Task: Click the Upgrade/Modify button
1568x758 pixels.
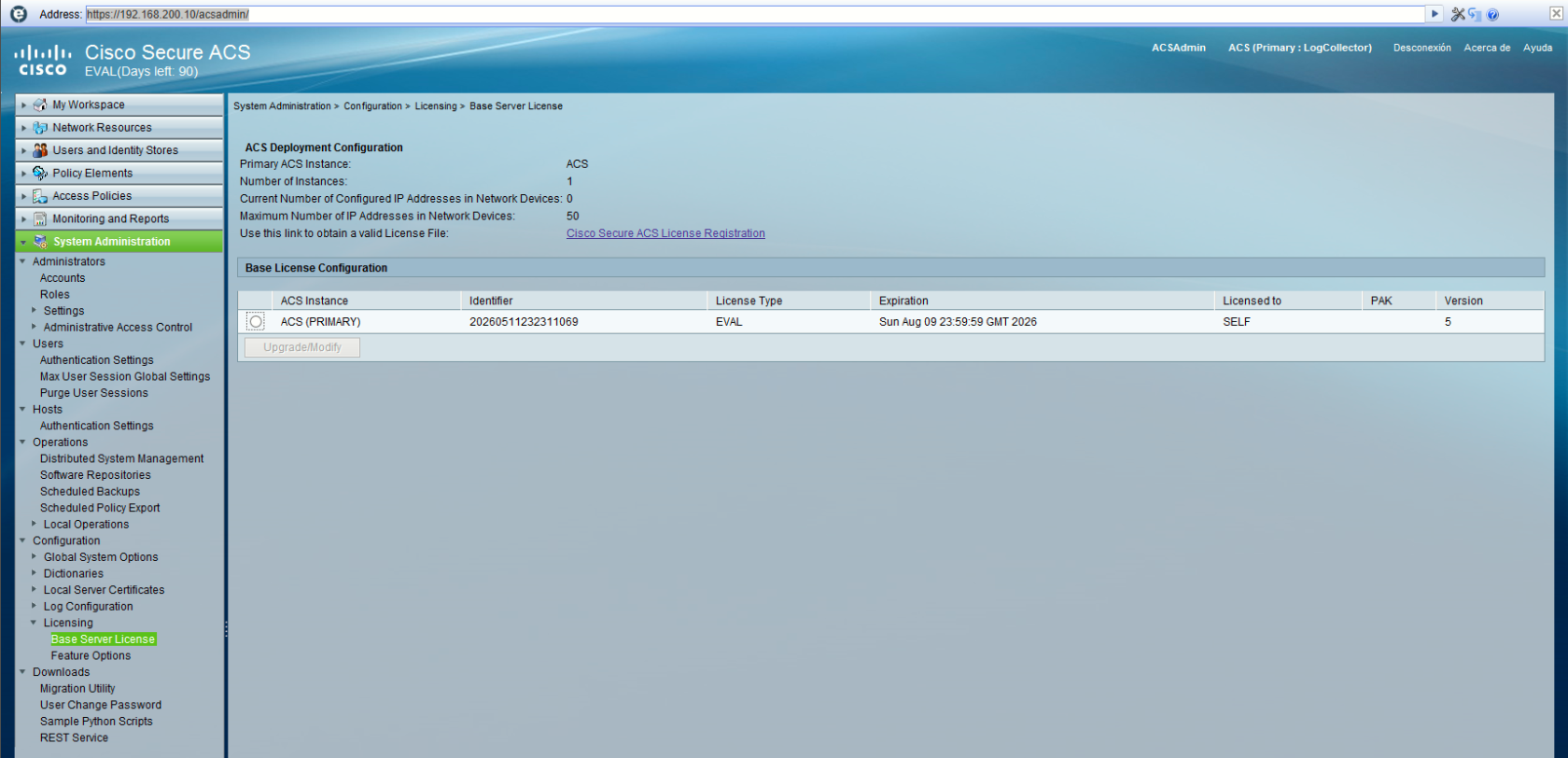Action: pyautogui.click(x=302, y=347)
